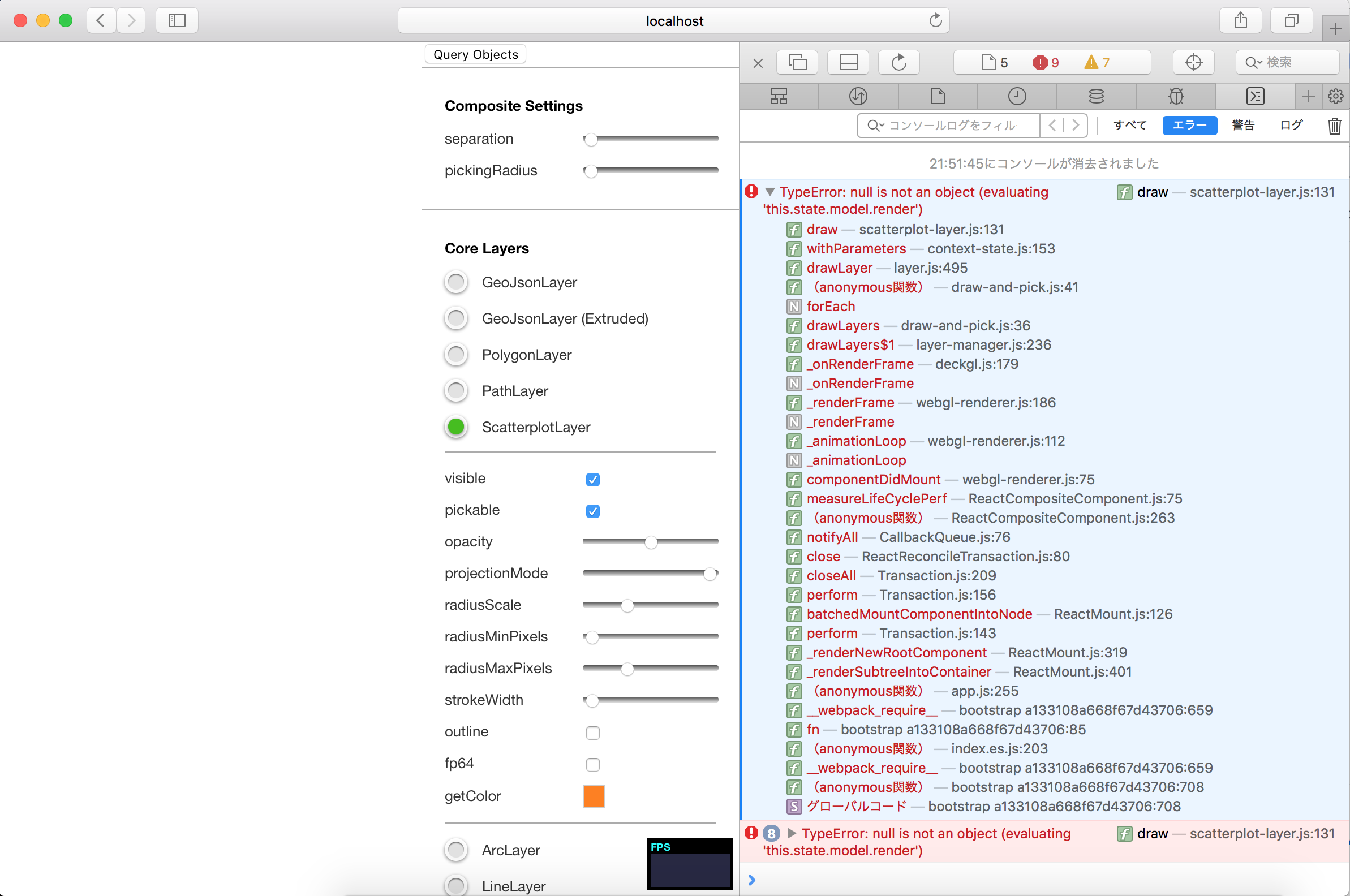This screenshot has height=896, width=1350.
Task: Click the orange getColor color swatch
Action: (594, 796)
